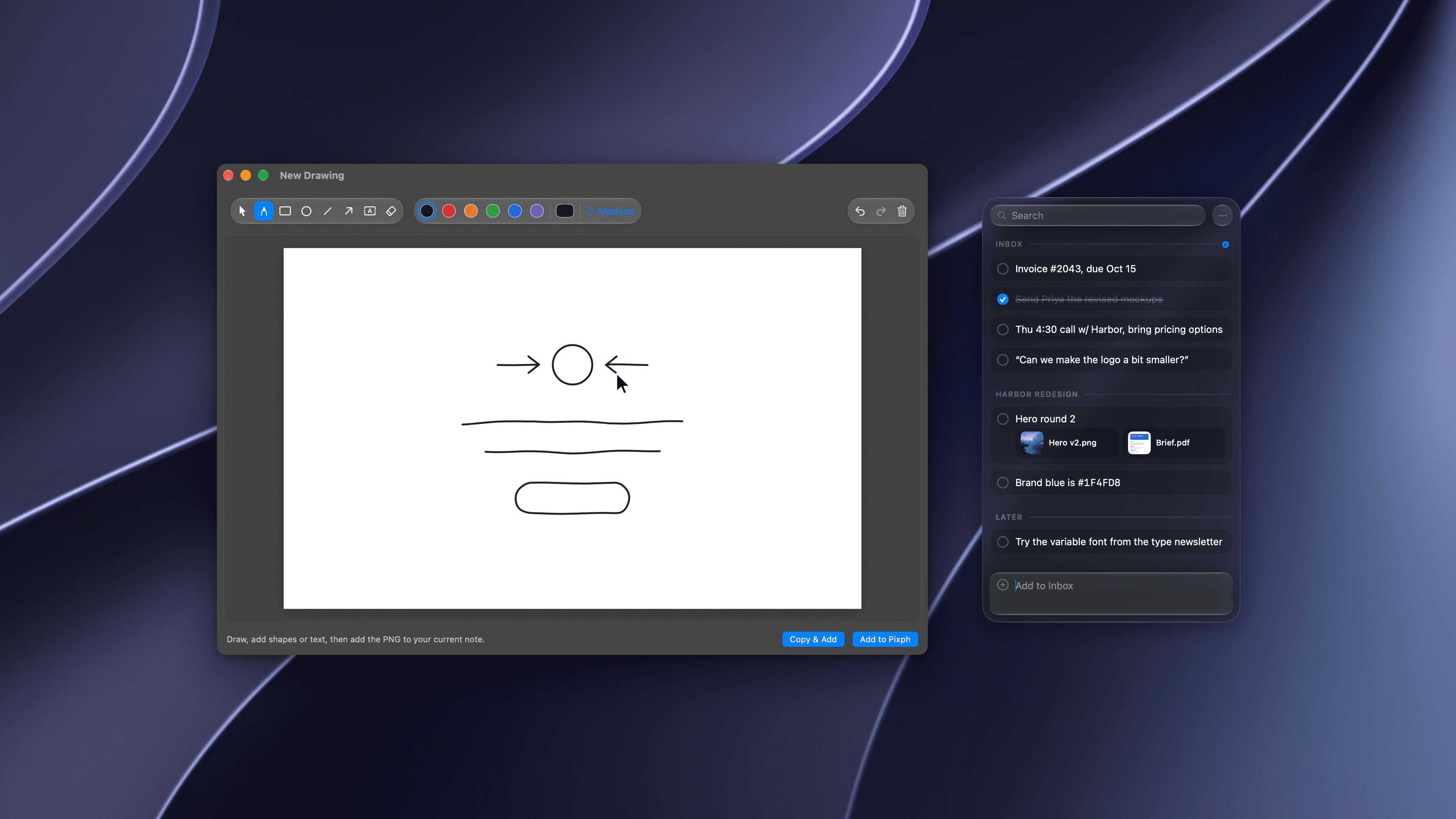Click the LATER section header
This screenshot has width=1456, height=819.
click(1008, 517)
